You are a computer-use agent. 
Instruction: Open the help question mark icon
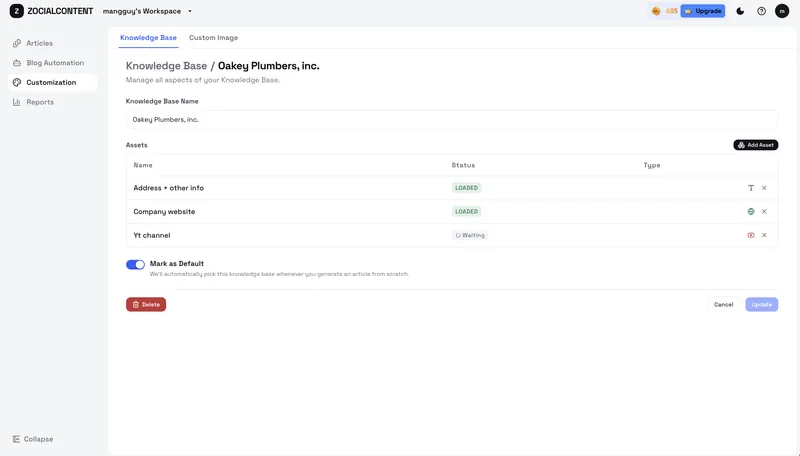(x=761, y=11)
